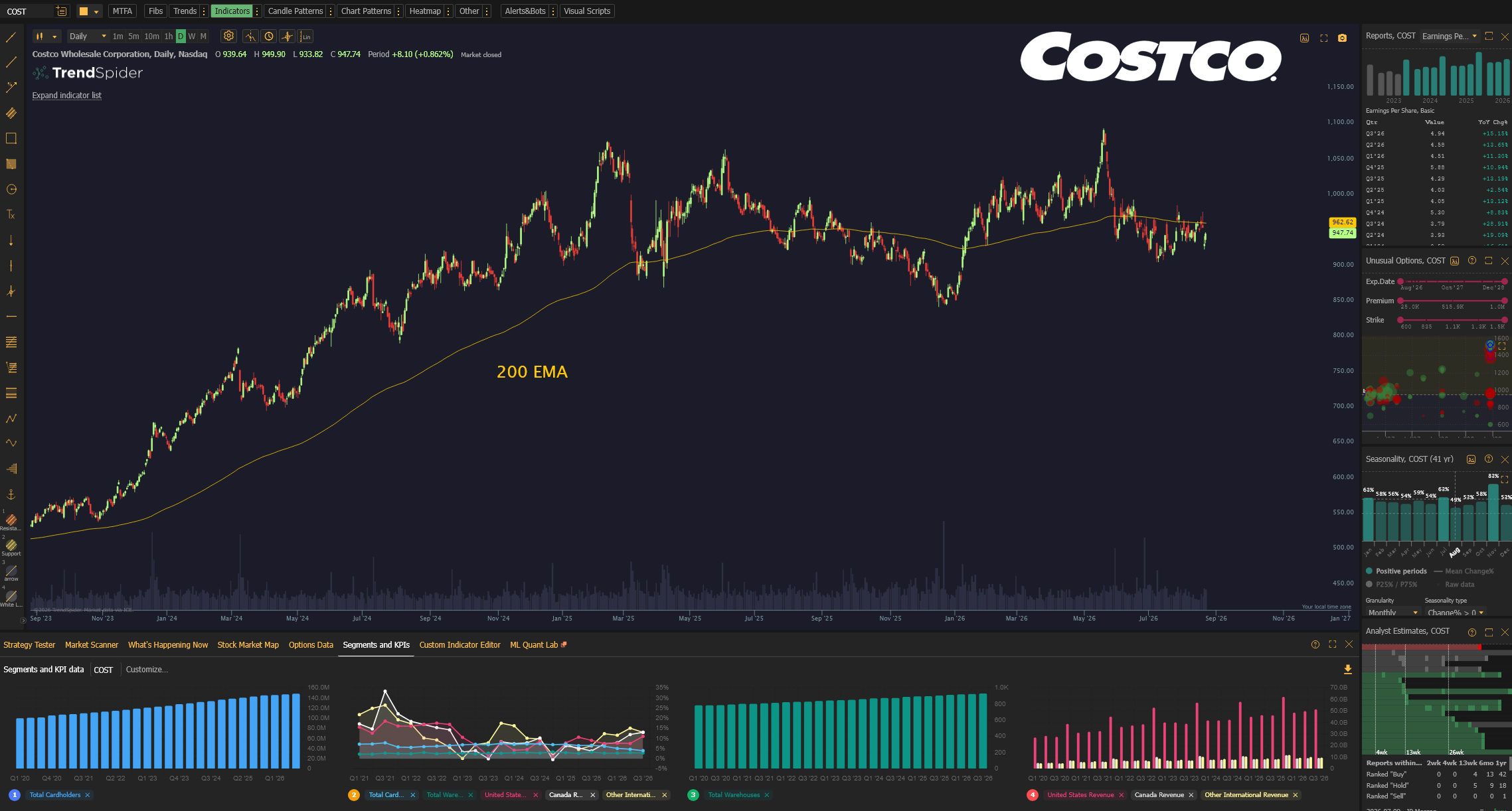Open Indicators options three-dot menu
Screen dimensions: 1512x811
coord(258,11)
